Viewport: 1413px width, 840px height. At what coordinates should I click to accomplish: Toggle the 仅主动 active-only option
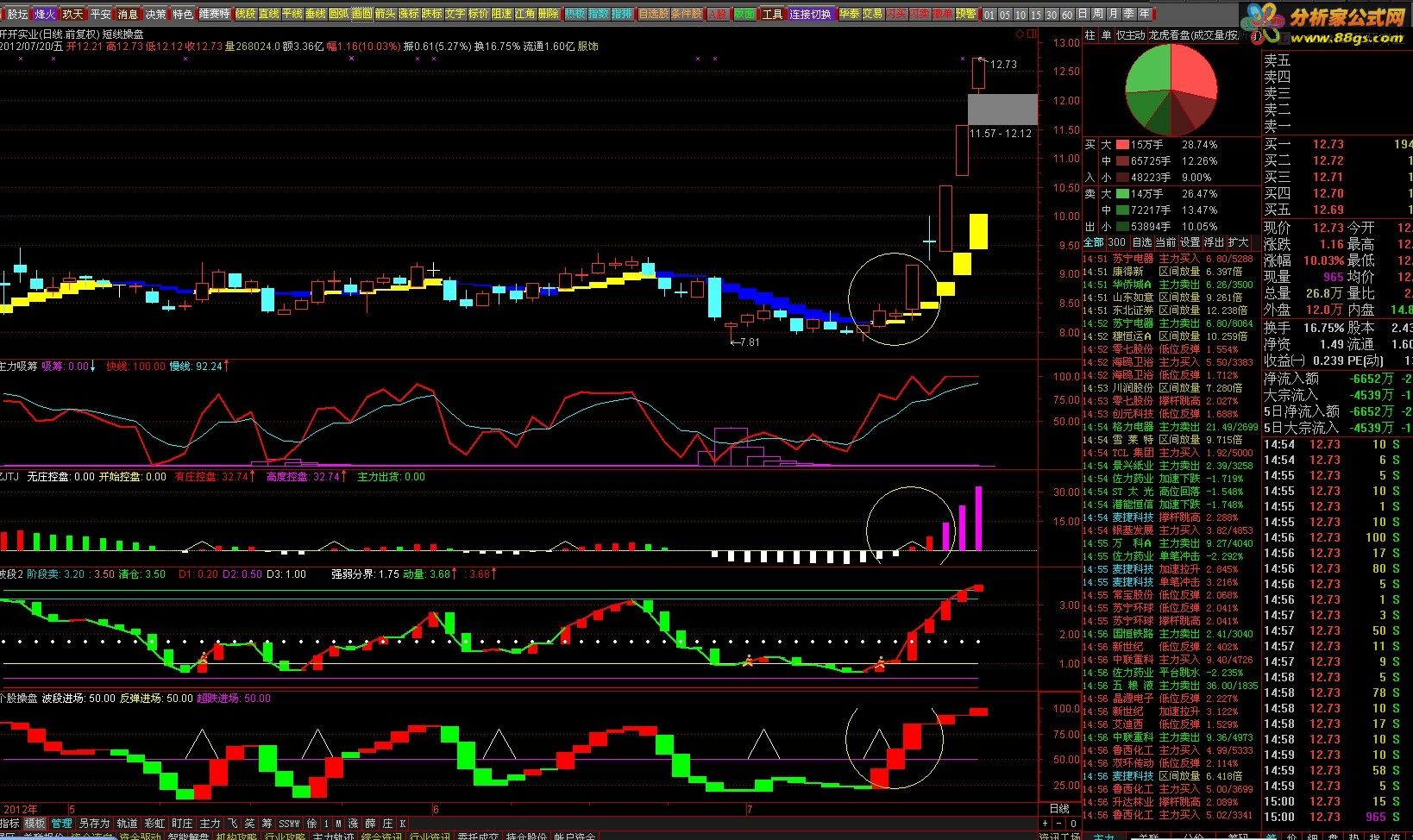click(1131, 35)
